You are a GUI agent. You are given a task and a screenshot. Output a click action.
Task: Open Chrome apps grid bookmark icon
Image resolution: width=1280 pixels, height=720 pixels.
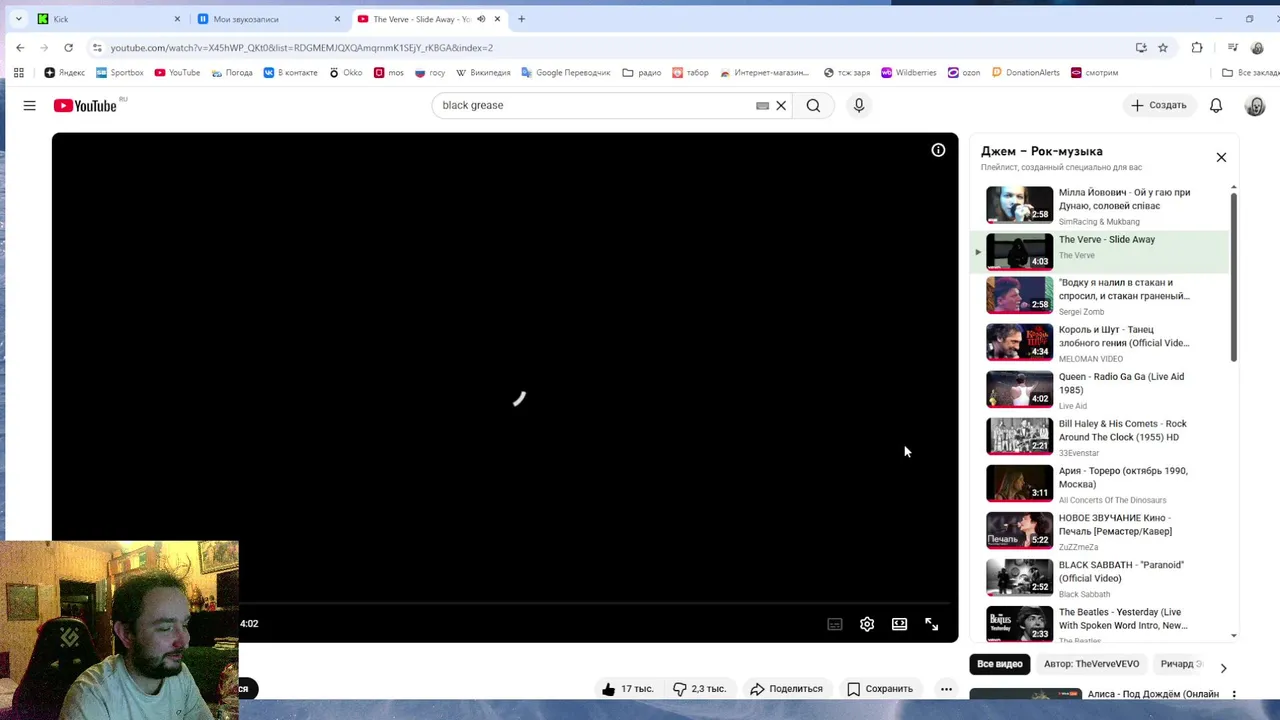[18, 72]
